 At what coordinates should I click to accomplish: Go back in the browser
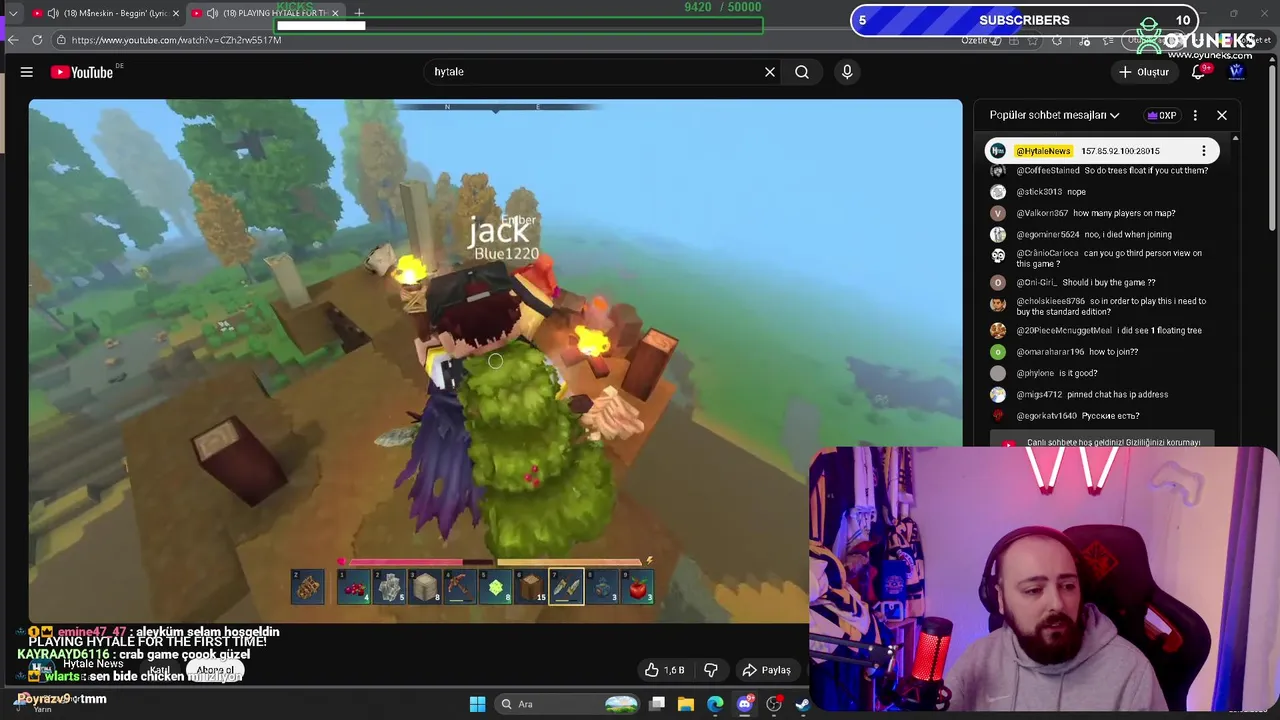[x=13, y=40]
